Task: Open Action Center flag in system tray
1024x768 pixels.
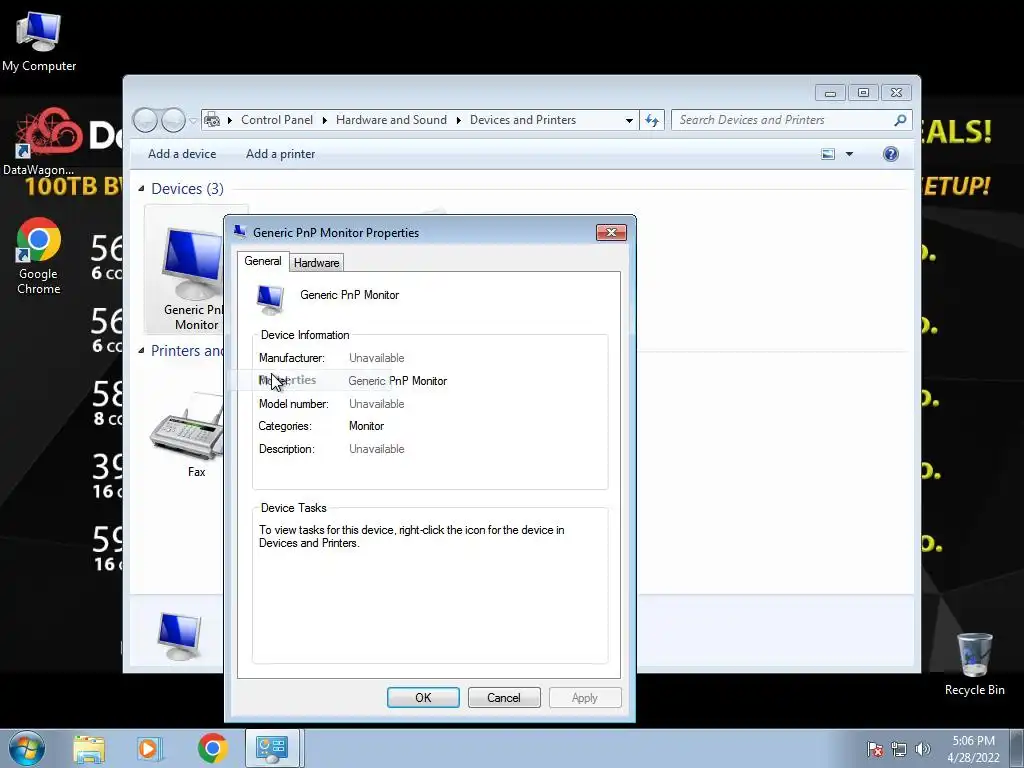Action: pos(875,749)
